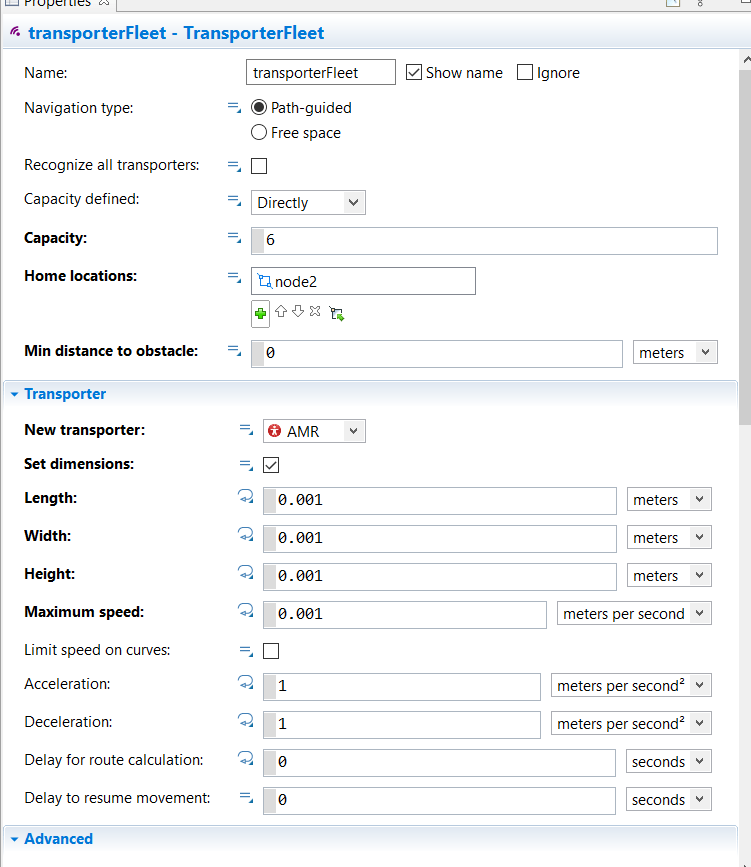751x867 pixels.
Task: Open Length units dropdown
Action: (669, 499)
